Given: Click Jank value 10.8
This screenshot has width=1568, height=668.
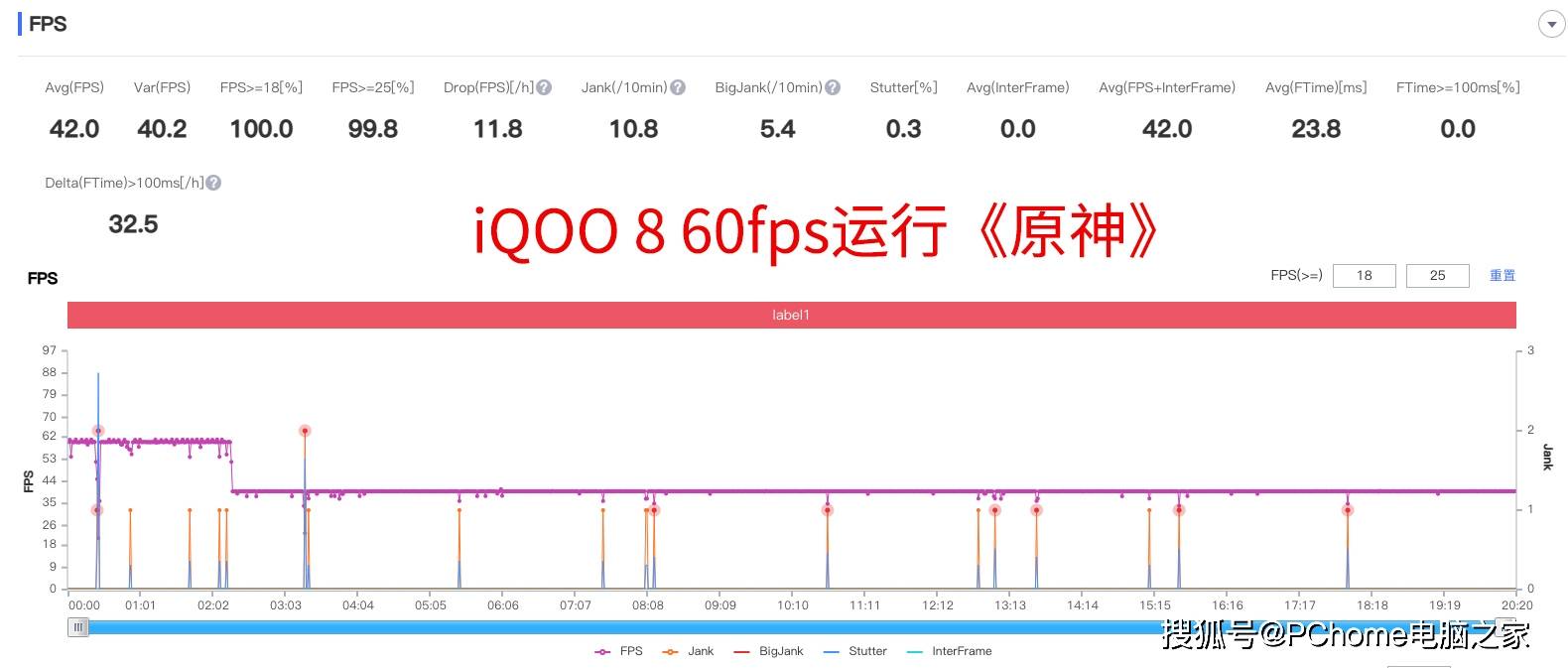Looking at the screenshot, I should pos(633,129).
